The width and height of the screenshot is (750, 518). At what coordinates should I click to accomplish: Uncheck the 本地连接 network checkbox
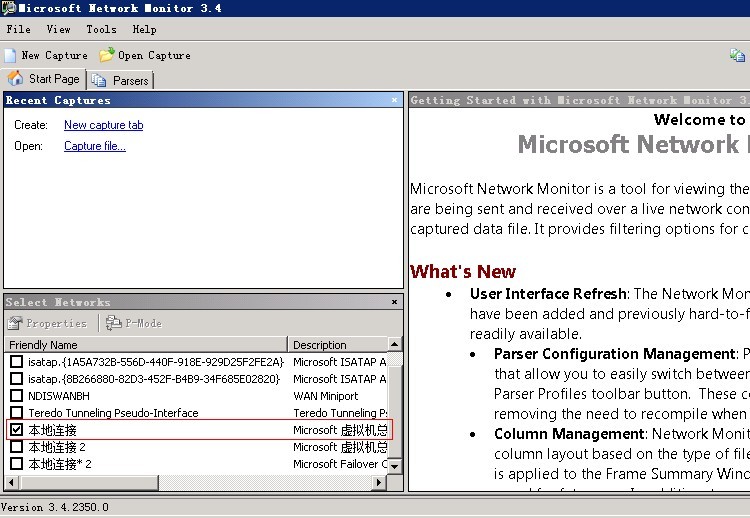pyautogui.click(x=16, y=430)
